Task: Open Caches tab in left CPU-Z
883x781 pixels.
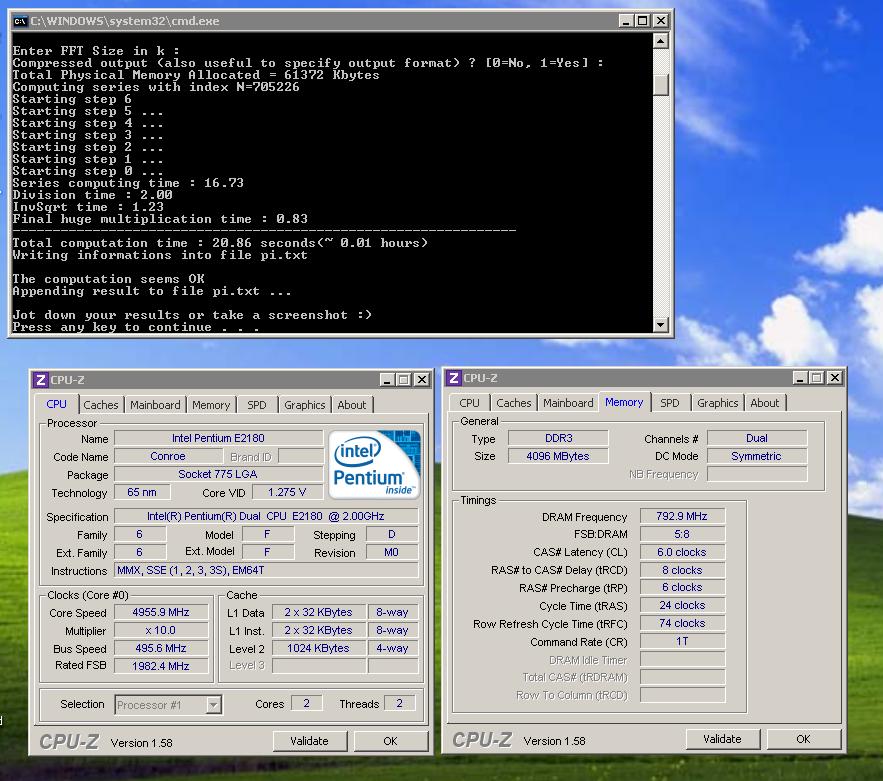Action: tap(100, 405)
